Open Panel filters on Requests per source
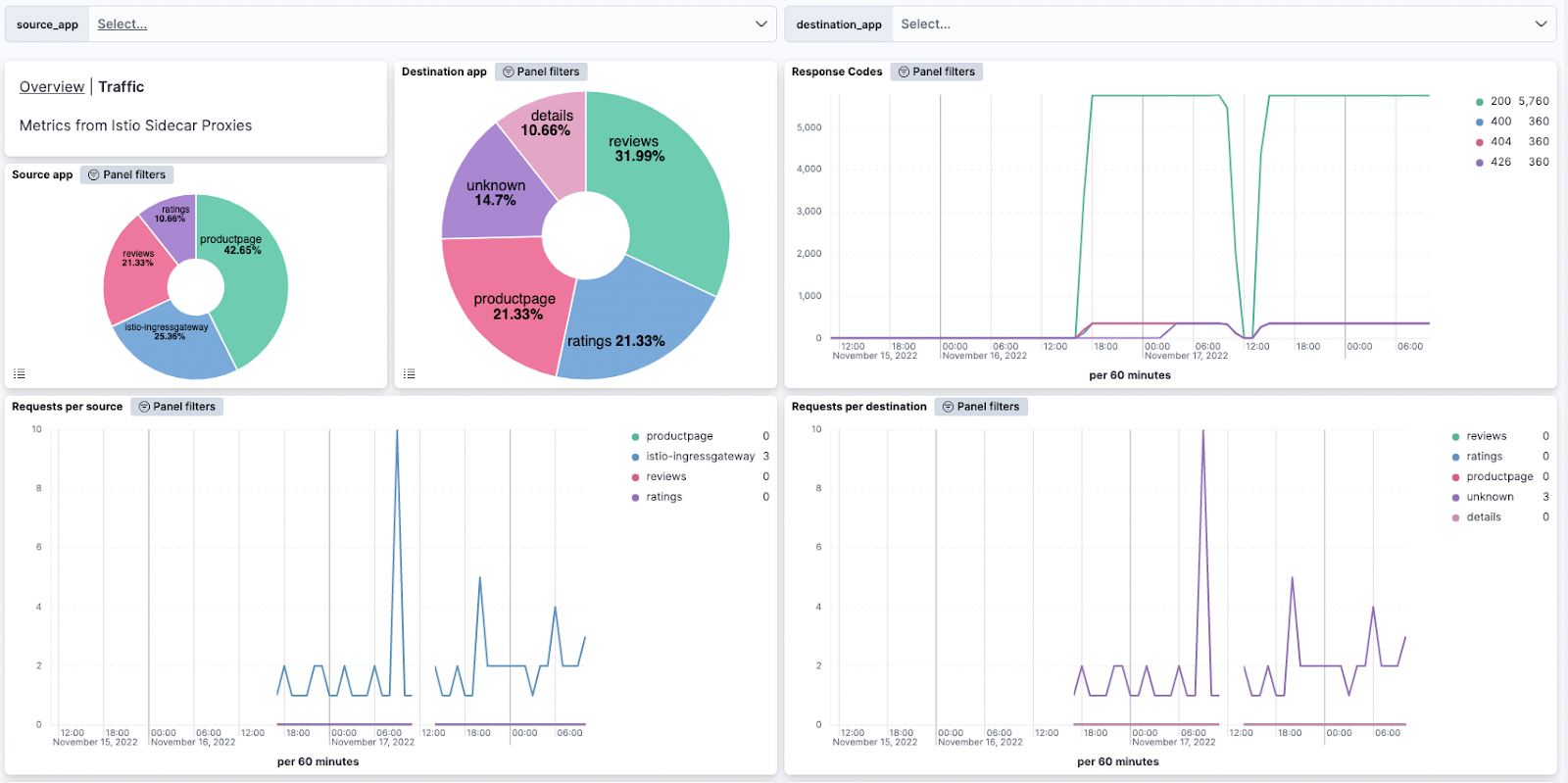Viewport: 1568px width, 783px height. pos(176,408)
